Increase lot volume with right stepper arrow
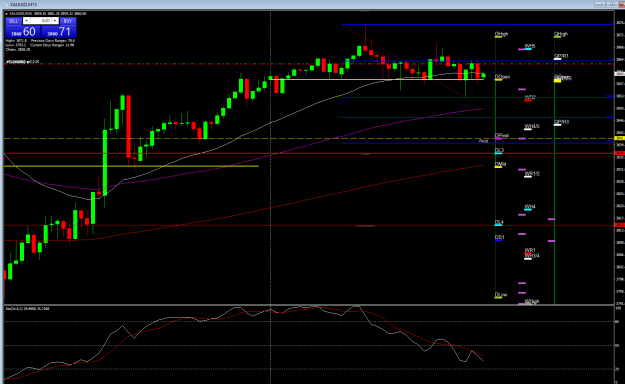The height and width of the screenshot is (384, 625). [x=55, y=21]
